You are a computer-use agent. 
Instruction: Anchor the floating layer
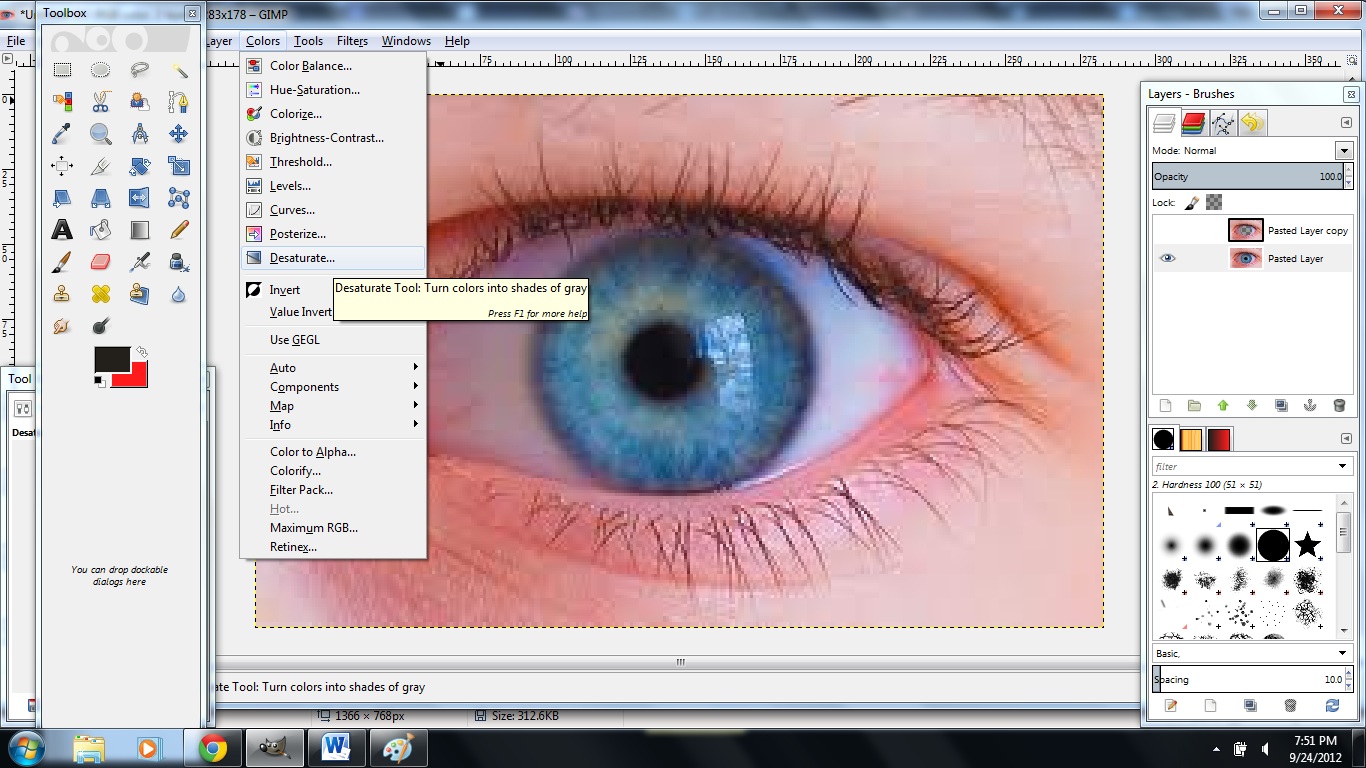[x=1310, y=406]
